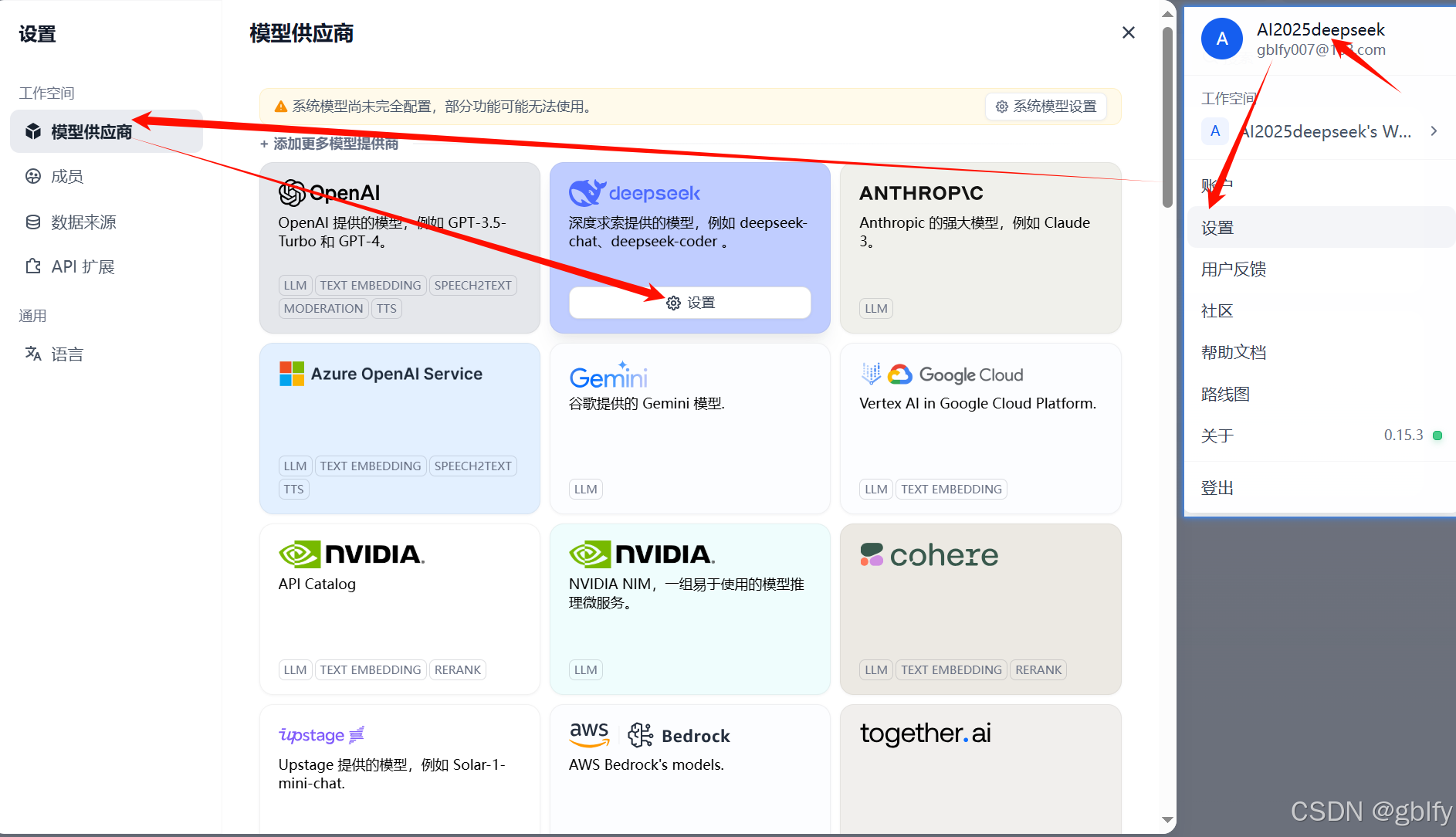Click the cohere logo
This screenshot has width=1456, height=837.
point(929,555)
